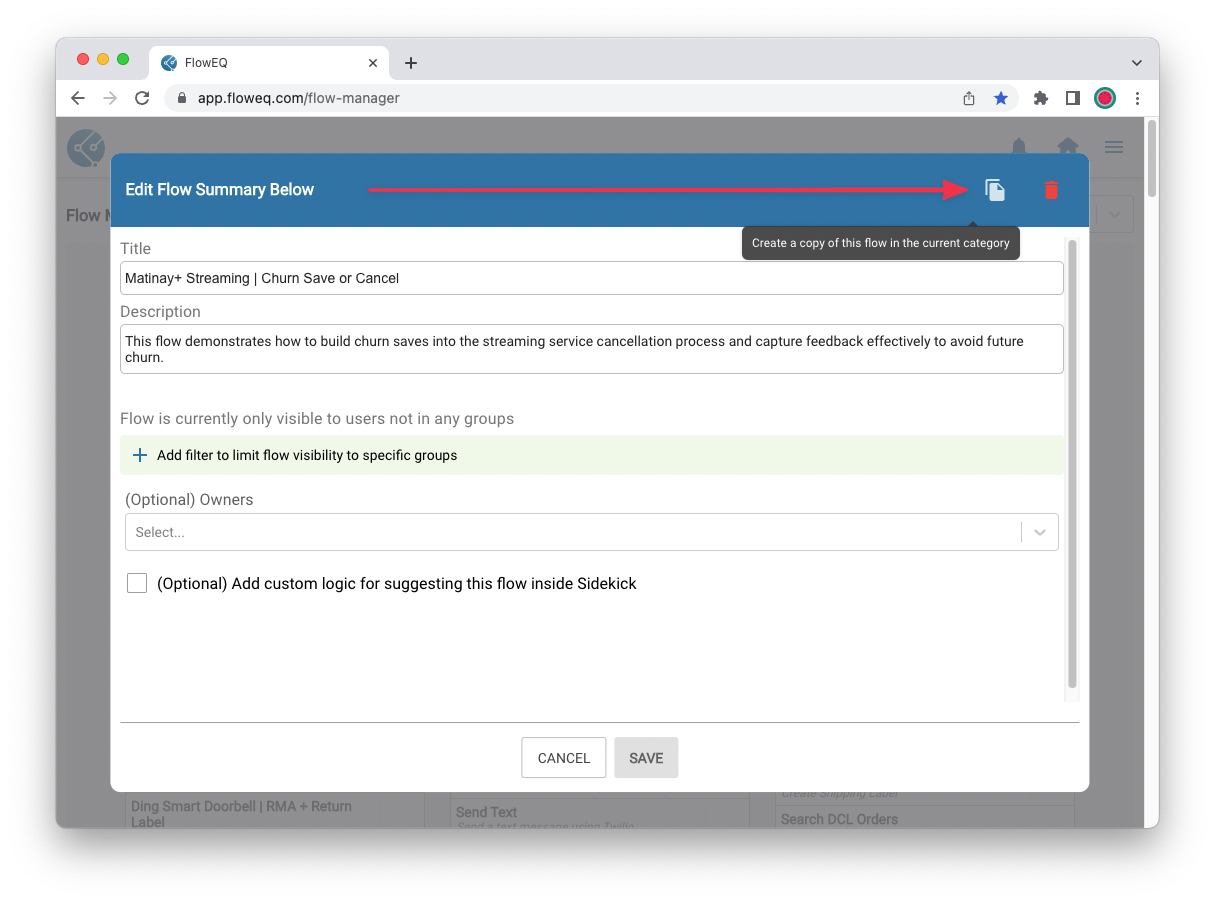Toggle the browser side panel icon
The image size is (1215, 902).
(x=1073, y=98)
